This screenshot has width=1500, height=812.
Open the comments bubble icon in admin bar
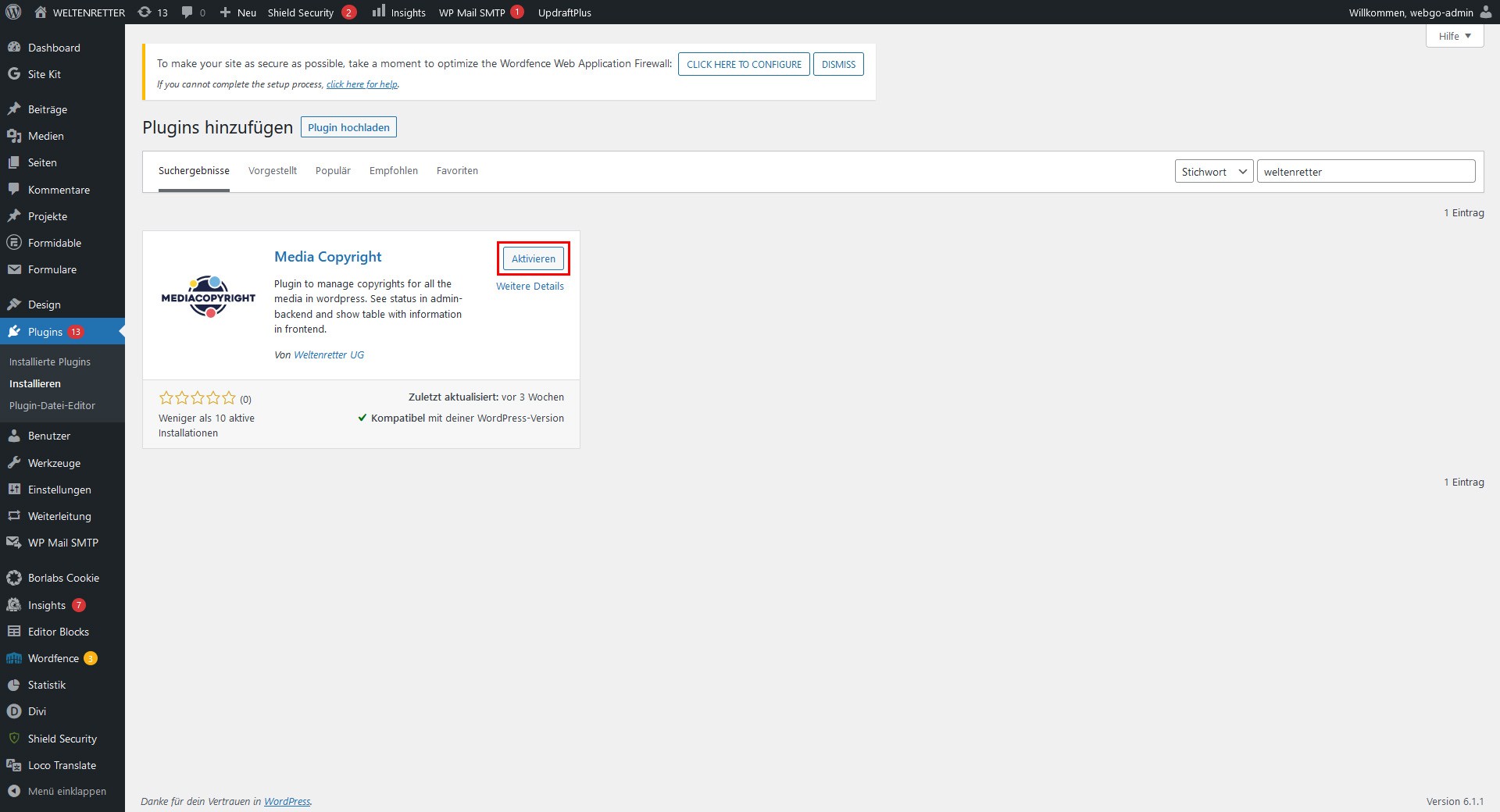(187, 12)
